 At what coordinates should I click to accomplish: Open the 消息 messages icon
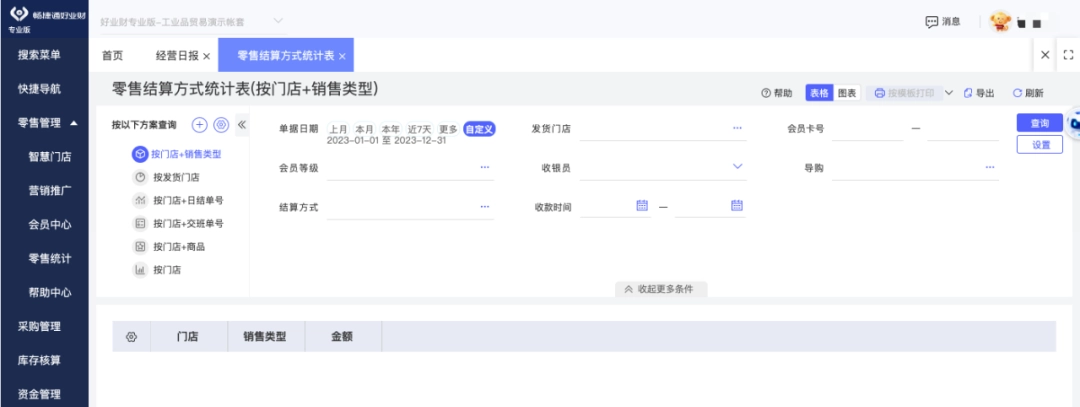931,22
